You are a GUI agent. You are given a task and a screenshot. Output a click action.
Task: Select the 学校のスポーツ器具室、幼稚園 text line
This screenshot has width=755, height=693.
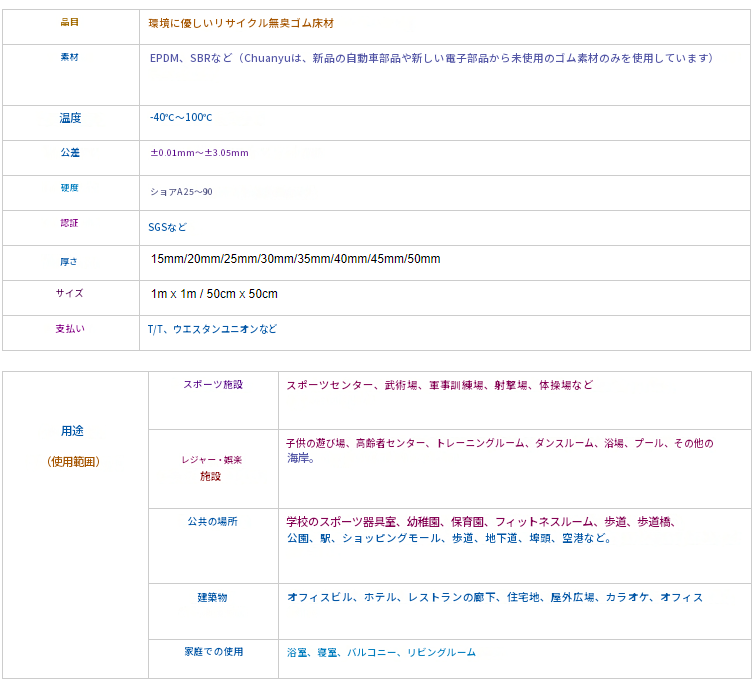481,522
